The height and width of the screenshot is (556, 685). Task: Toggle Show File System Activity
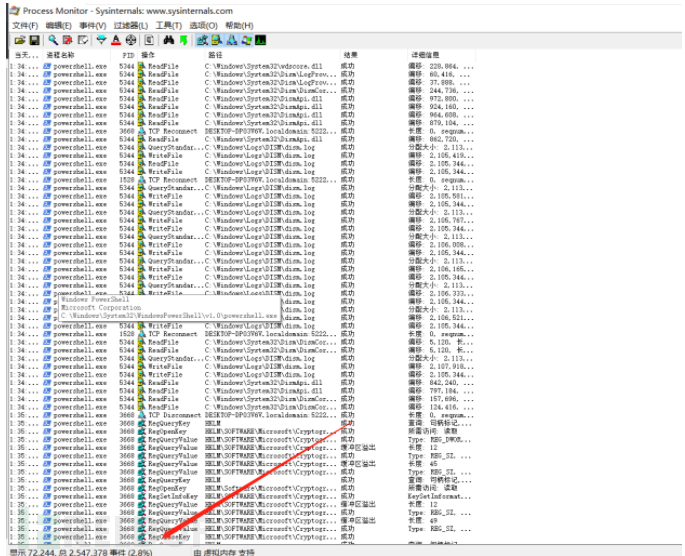(217, 40)
